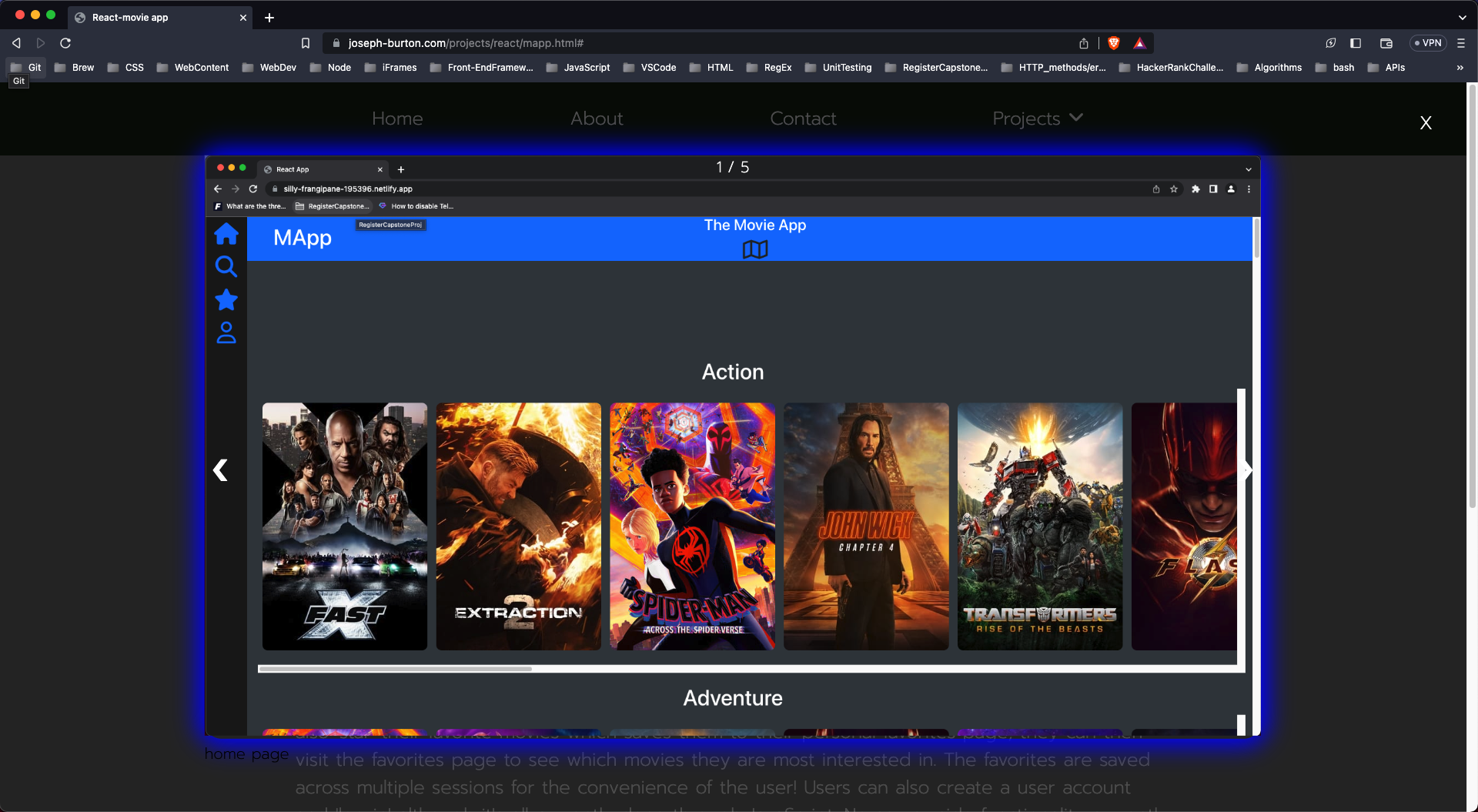This screenshot has width=1478, height=812.
Task: Click the browser back arrow
Action: tap(16, 43)
